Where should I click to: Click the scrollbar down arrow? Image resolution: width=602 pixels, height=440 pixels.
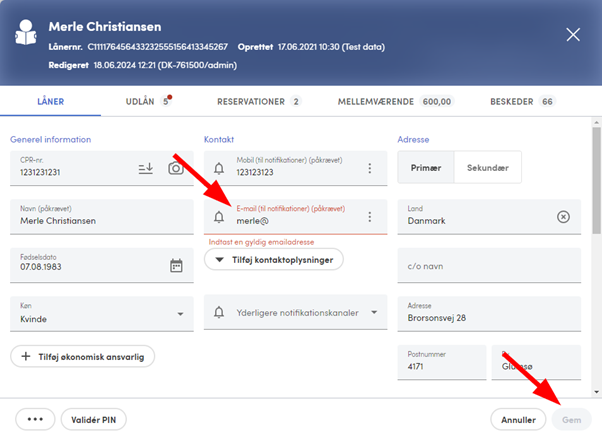pyautogui.click(x=596, y=392)
